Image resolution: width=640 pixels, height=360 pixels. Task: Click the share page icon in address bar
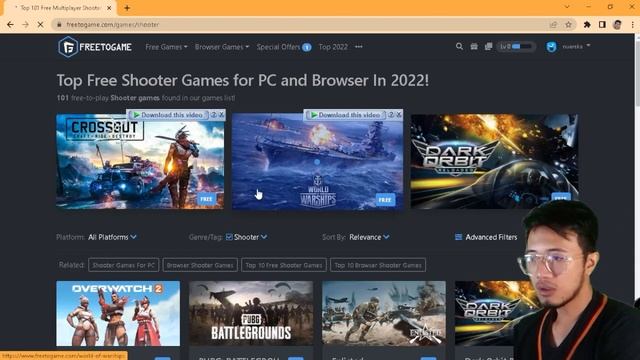[553, 24]
